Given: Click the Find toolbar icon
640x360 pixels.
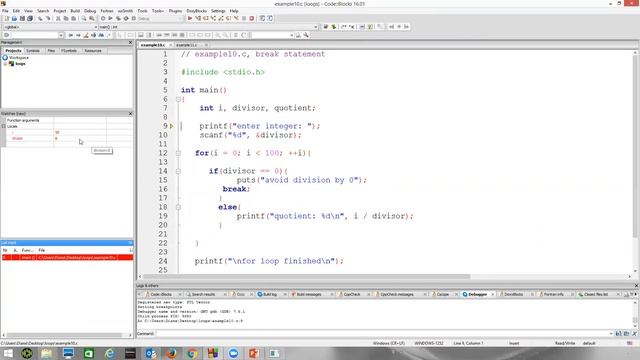Looking at the screenshot, I should (x=84, y=18).
